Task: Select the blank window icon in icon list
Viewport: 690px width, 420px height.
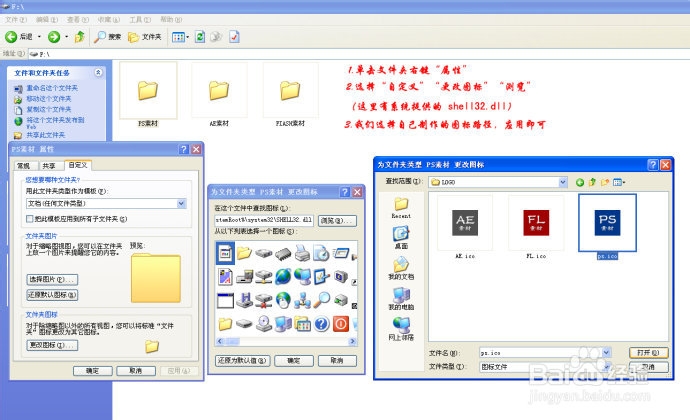Action: tap(225, 300)
